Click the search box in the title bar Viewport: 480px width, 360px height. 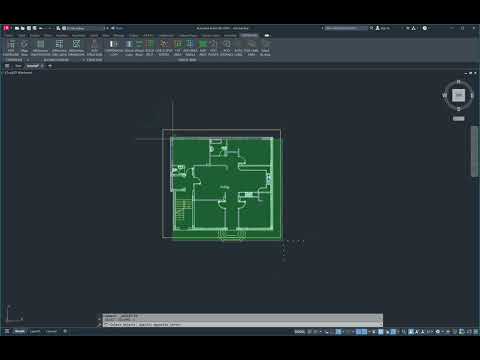[346, 28]
